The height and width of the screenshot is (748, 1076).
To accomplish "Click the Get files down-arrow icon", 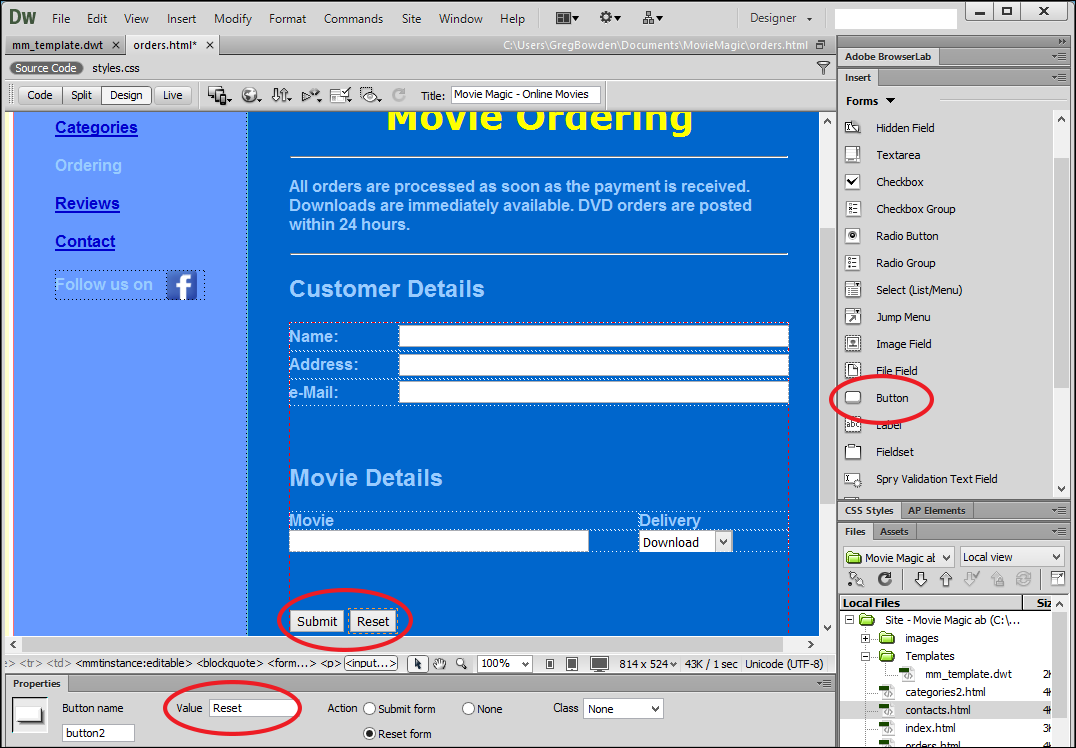I will (x=921, y=579).
